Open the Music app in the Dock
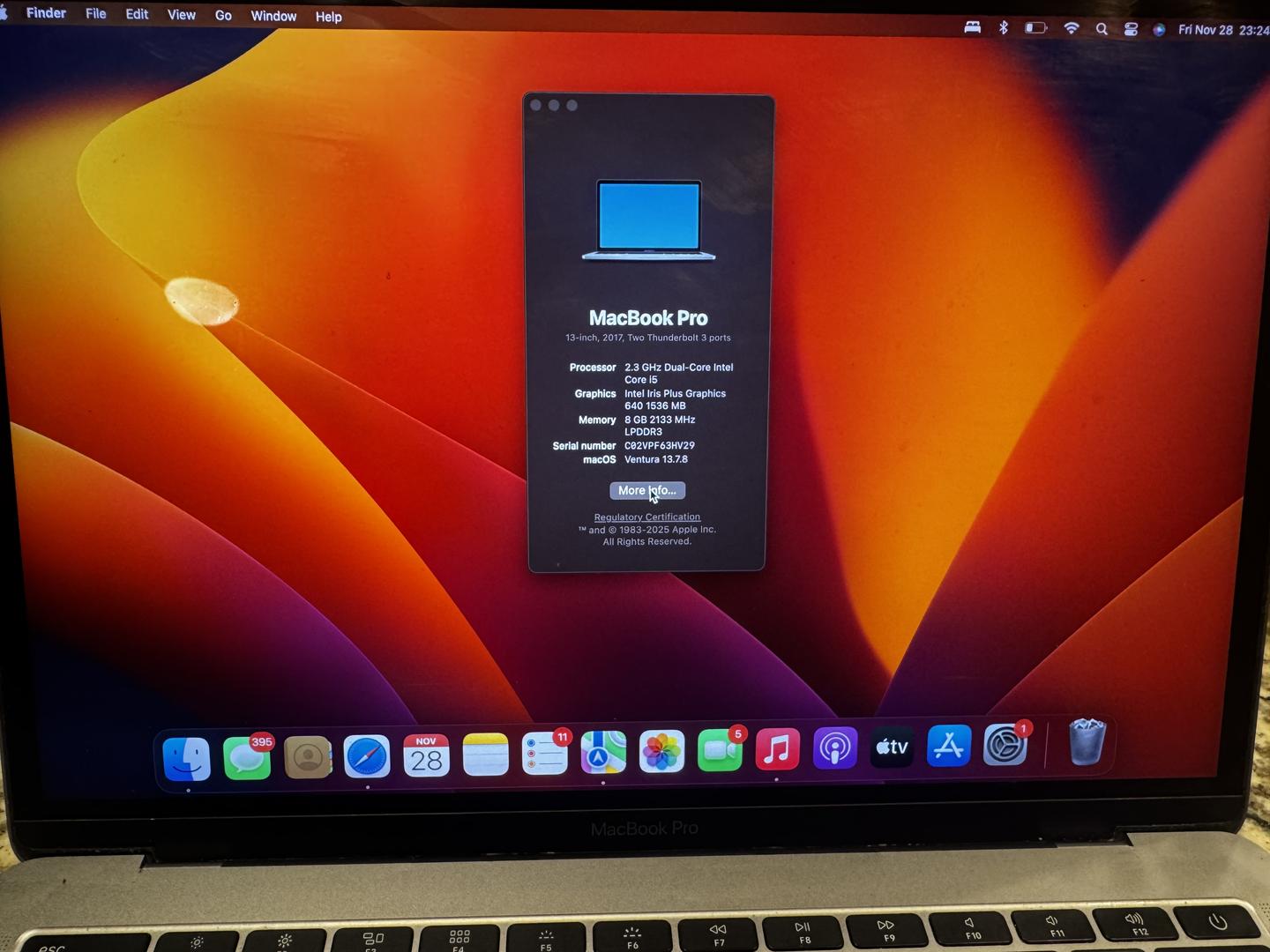 777,749
